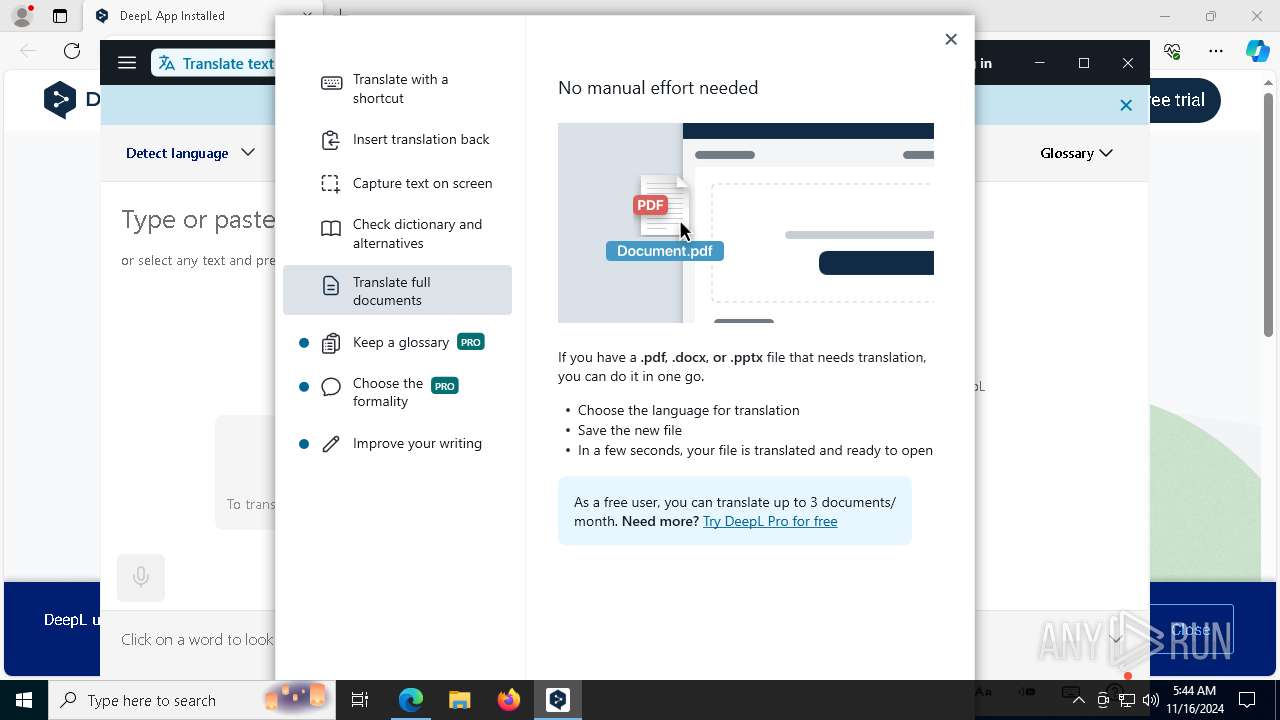1280x720 pixels.
Task: Click the document page icon
Action: coord(331,287)
